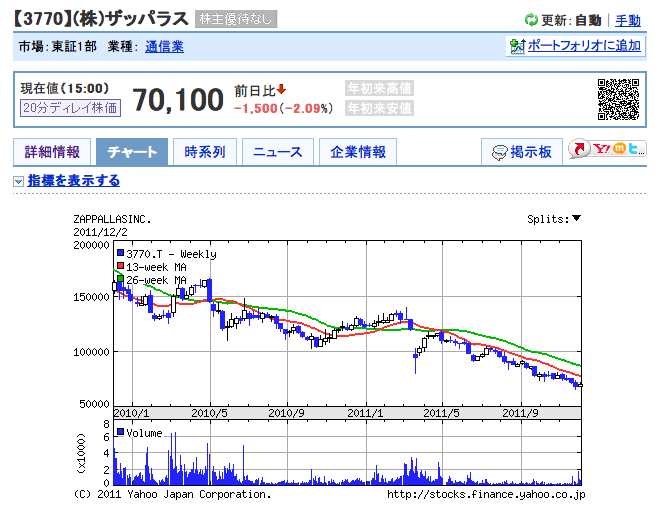Click the red arrow bookmark icon
Screen dimensions: 655x505
[x=579, y=148]
